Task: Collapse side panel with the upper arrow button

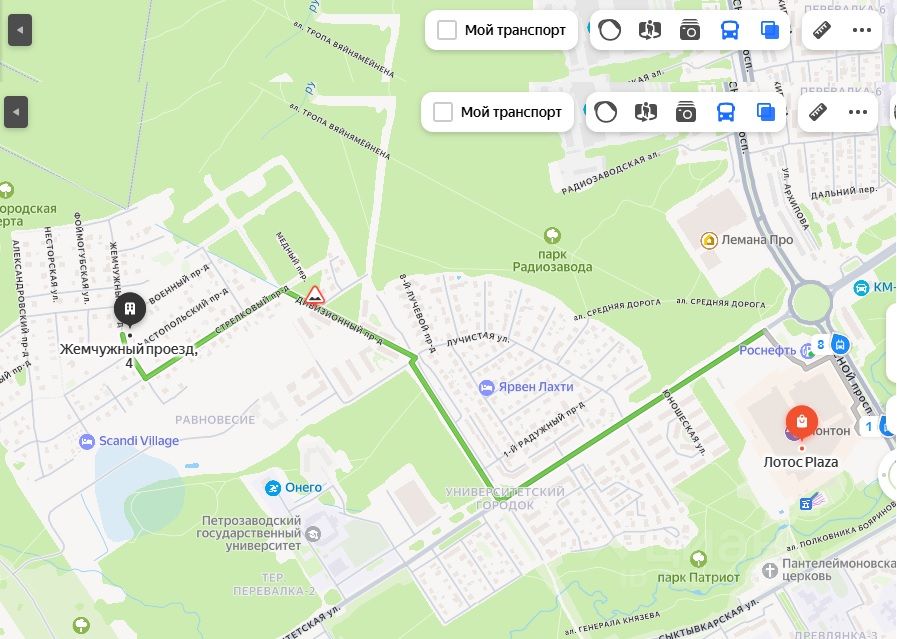Action: [20, 30]
